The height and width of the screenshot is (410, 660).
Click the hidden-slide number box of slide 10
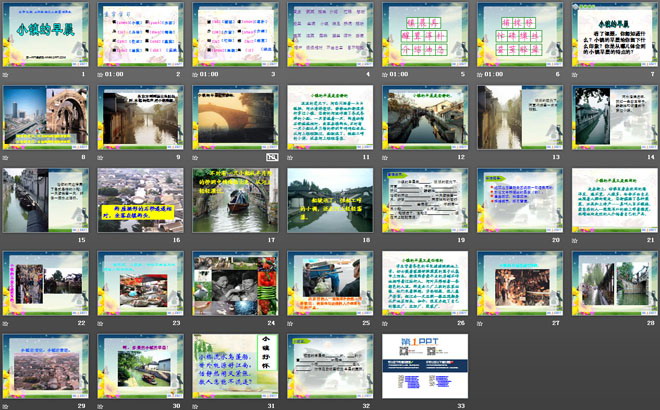(x=272, y=157)
